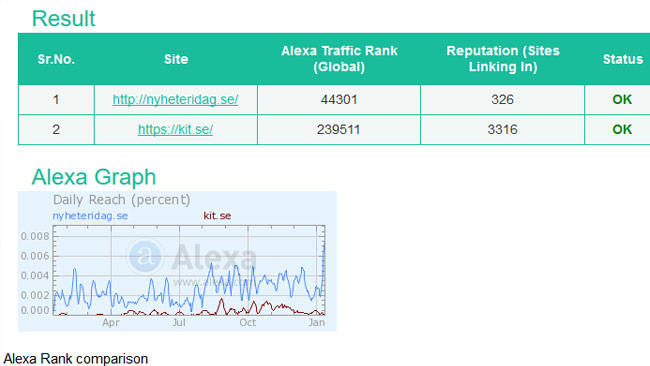
Task: Click the 'Alexa Rank comparison' caption
Action: pos(76,359)
